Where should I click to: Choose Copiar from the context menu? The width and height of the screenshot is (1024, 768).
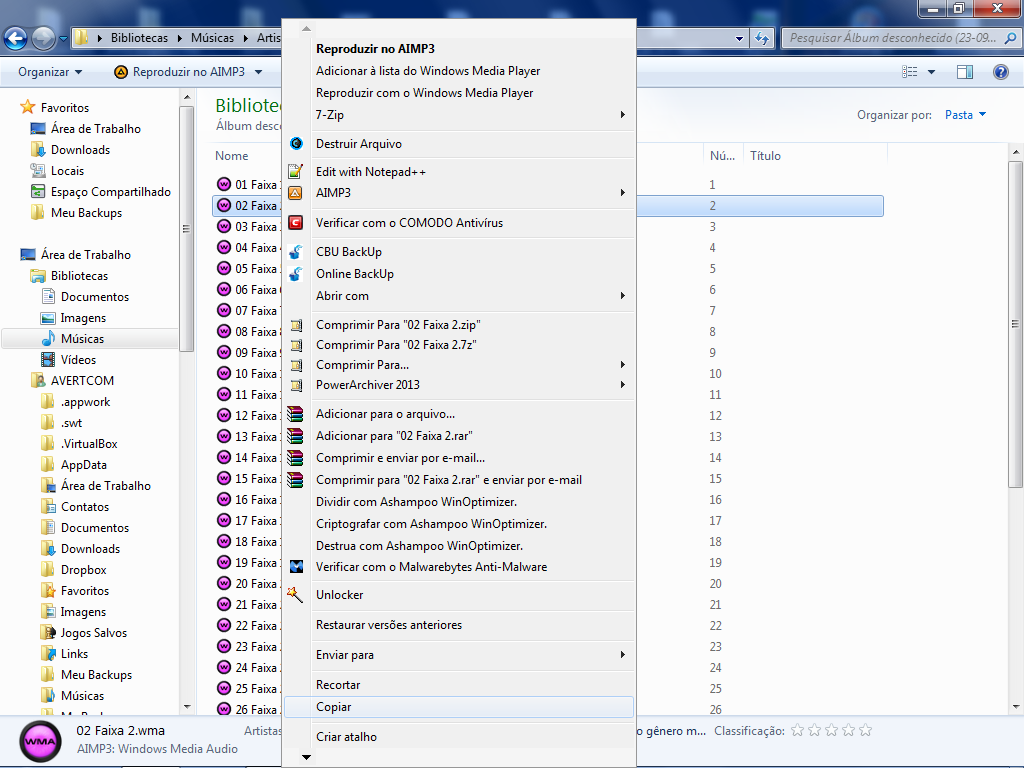[x=458, y=707]
